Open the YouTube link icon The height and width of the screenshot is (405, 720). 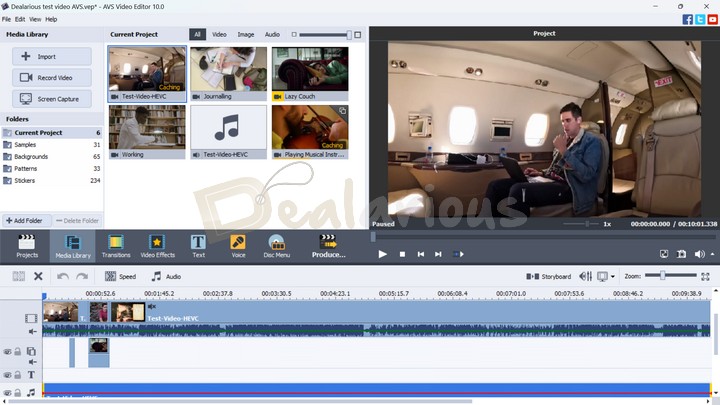[713, 19]
